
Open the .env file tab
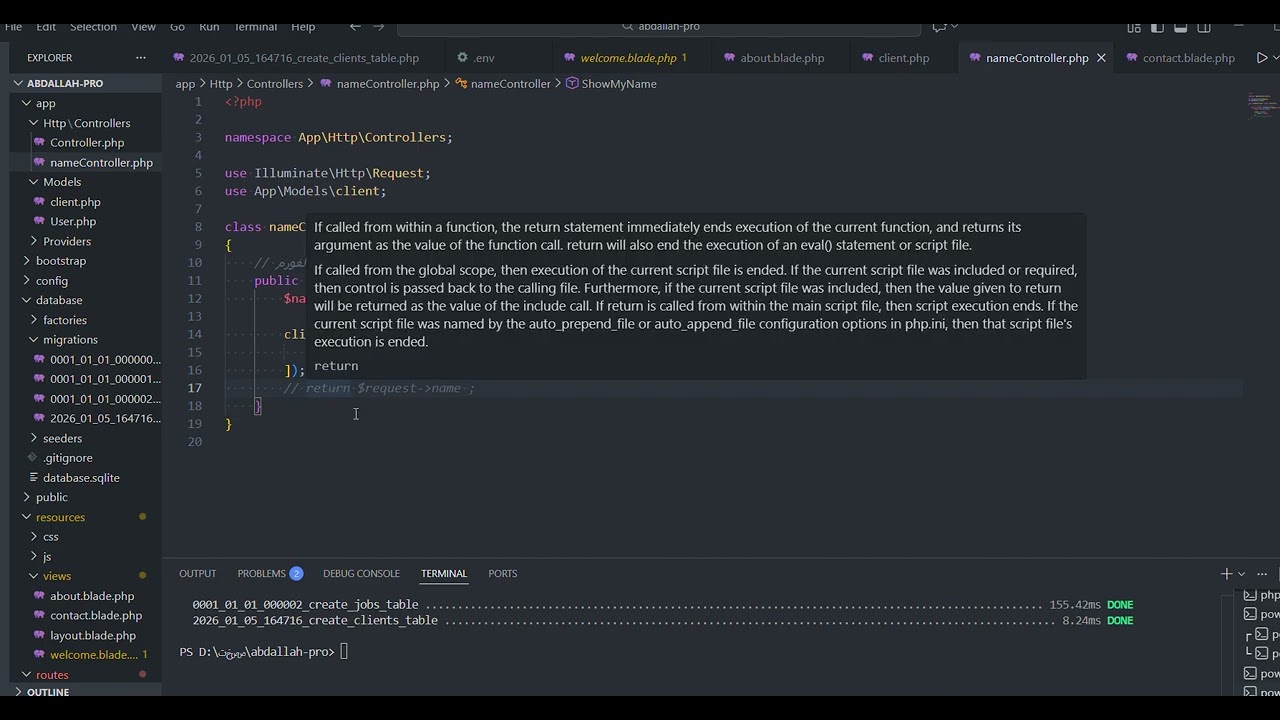[484, 58]
